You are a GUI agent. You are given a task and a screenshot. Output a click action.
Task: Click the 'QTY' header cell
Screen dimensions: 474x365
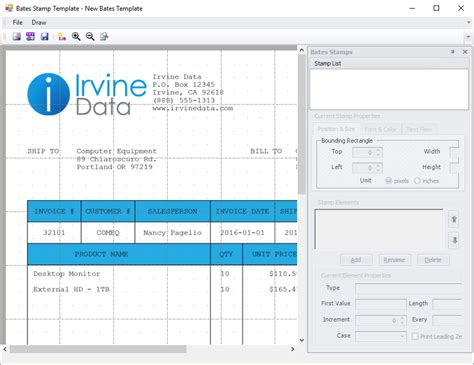[x=226, y=254]
